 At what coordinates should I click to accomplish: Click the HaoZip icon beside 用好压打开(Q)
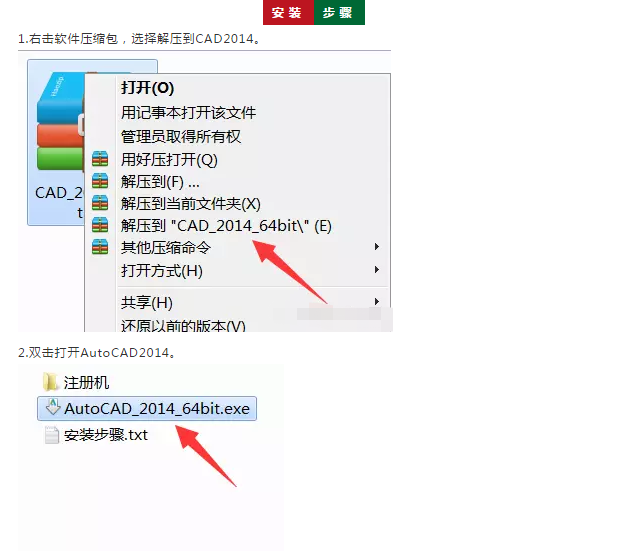point(100,159)
